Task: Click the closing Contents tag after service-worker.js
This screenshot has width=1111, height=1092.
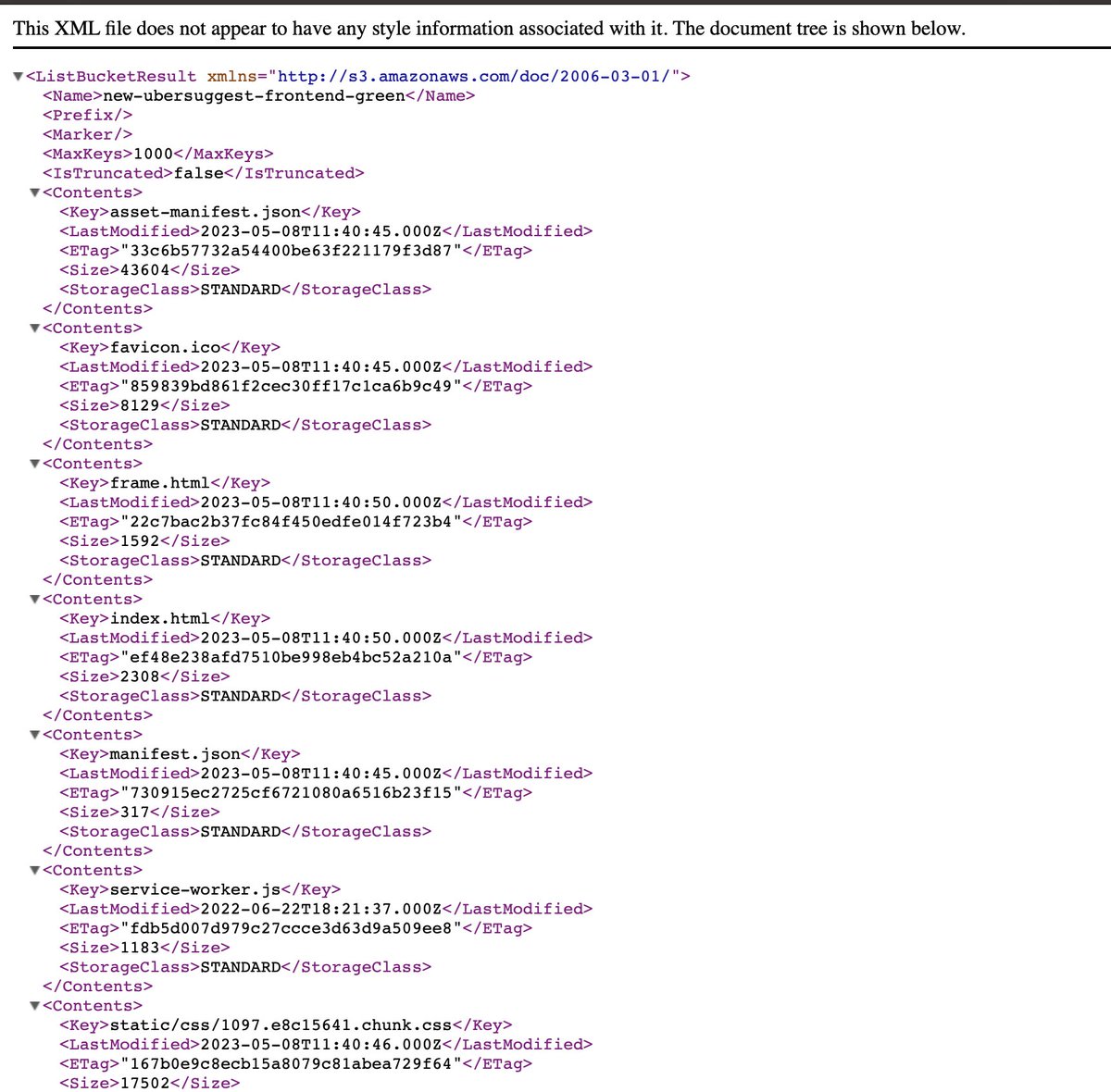Action: coord(97,987)
